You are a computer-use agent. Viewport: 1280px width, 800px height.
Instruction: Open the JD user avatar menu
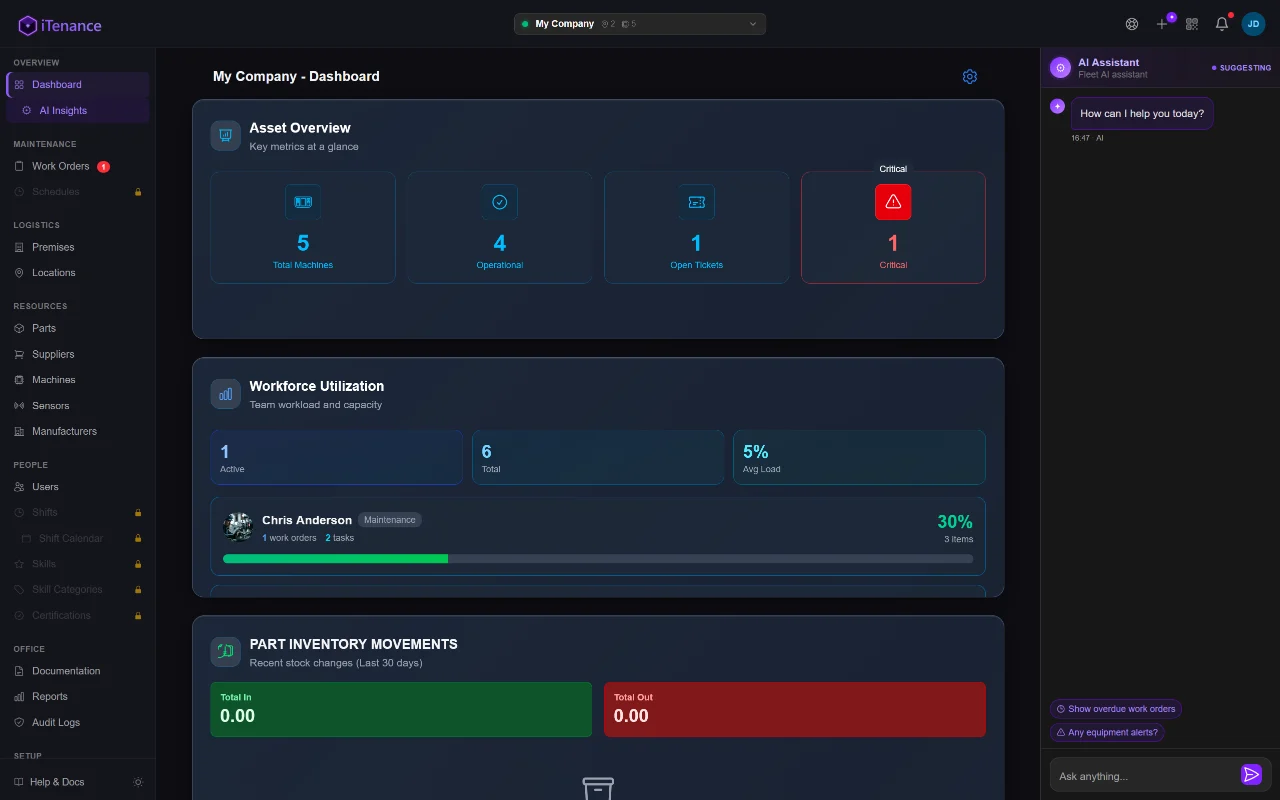click(x=1253, y=24)
